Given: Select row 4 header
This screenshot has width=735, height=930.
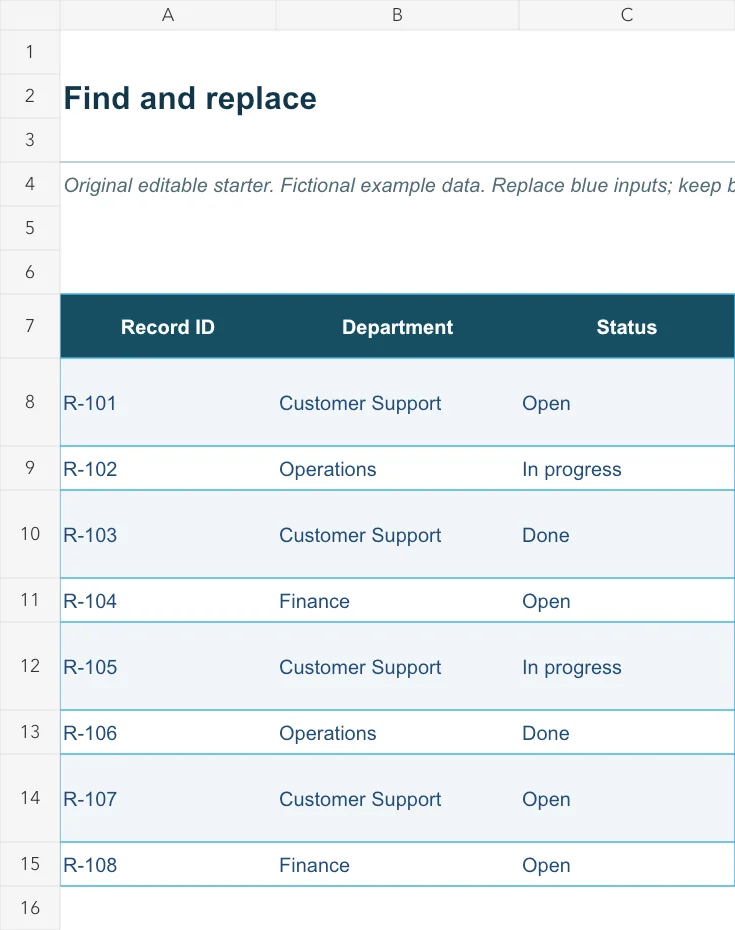Looking at the screenshot, I should [30, 184].
